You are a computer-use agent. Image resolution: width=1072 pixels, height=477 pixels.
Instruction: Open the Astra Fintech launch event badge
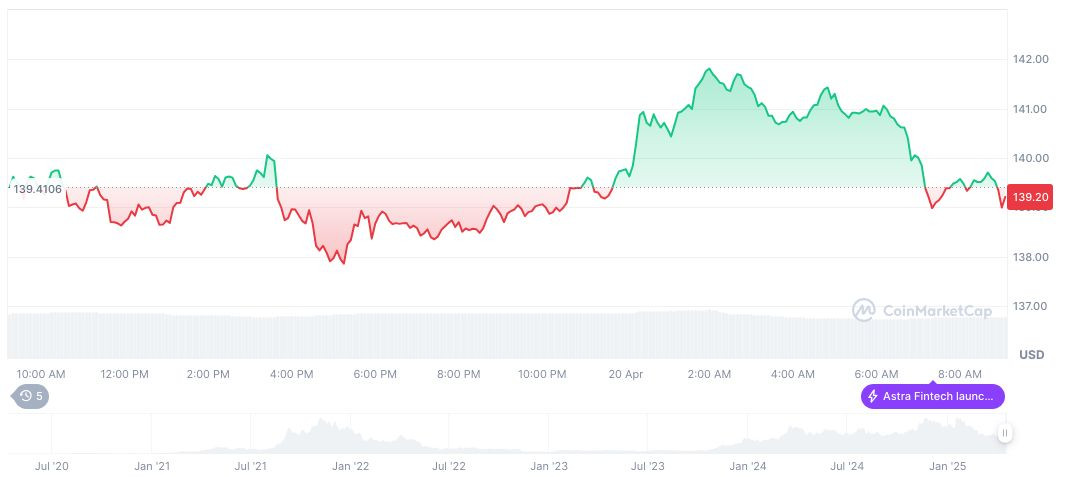(x=932, y=397)
